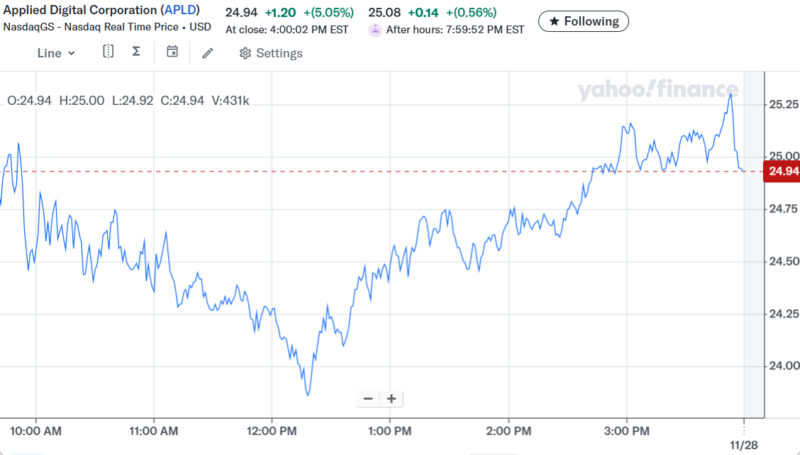
Task: Click the APLD ticker symbol link
Action: click(181, 11)
